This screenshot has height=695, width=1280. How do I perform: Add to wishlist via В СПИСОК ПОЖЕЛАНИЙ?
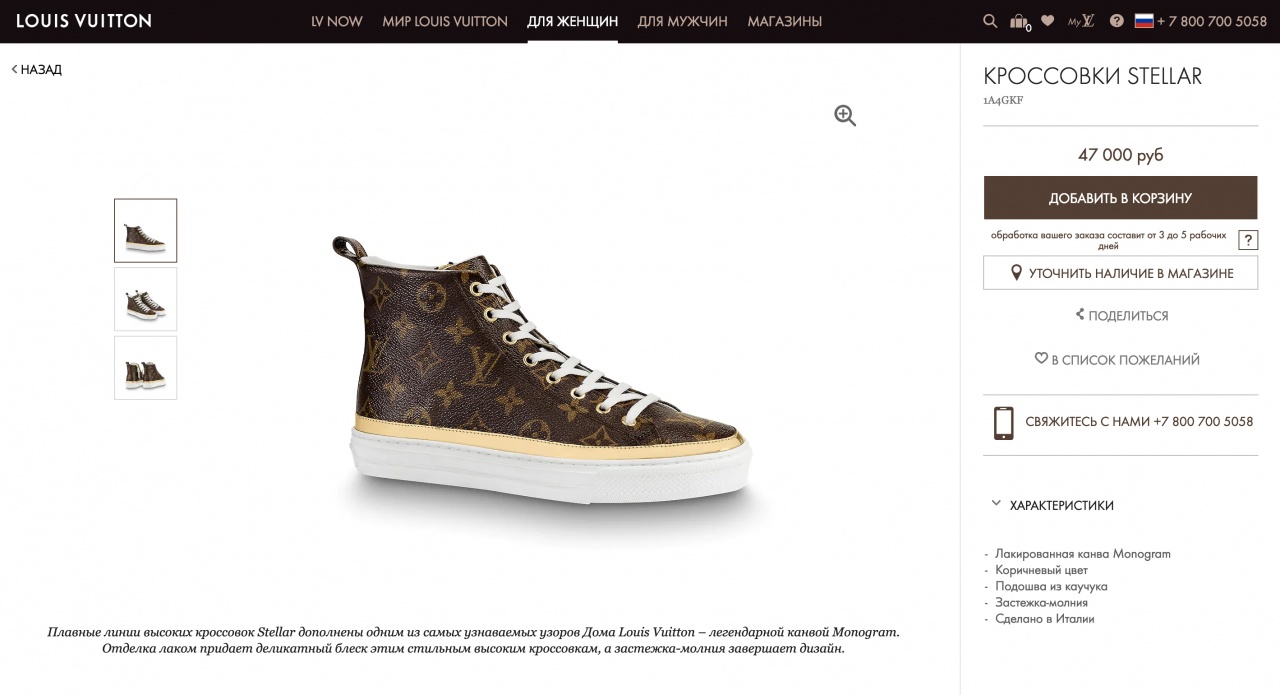[1116, 360]
